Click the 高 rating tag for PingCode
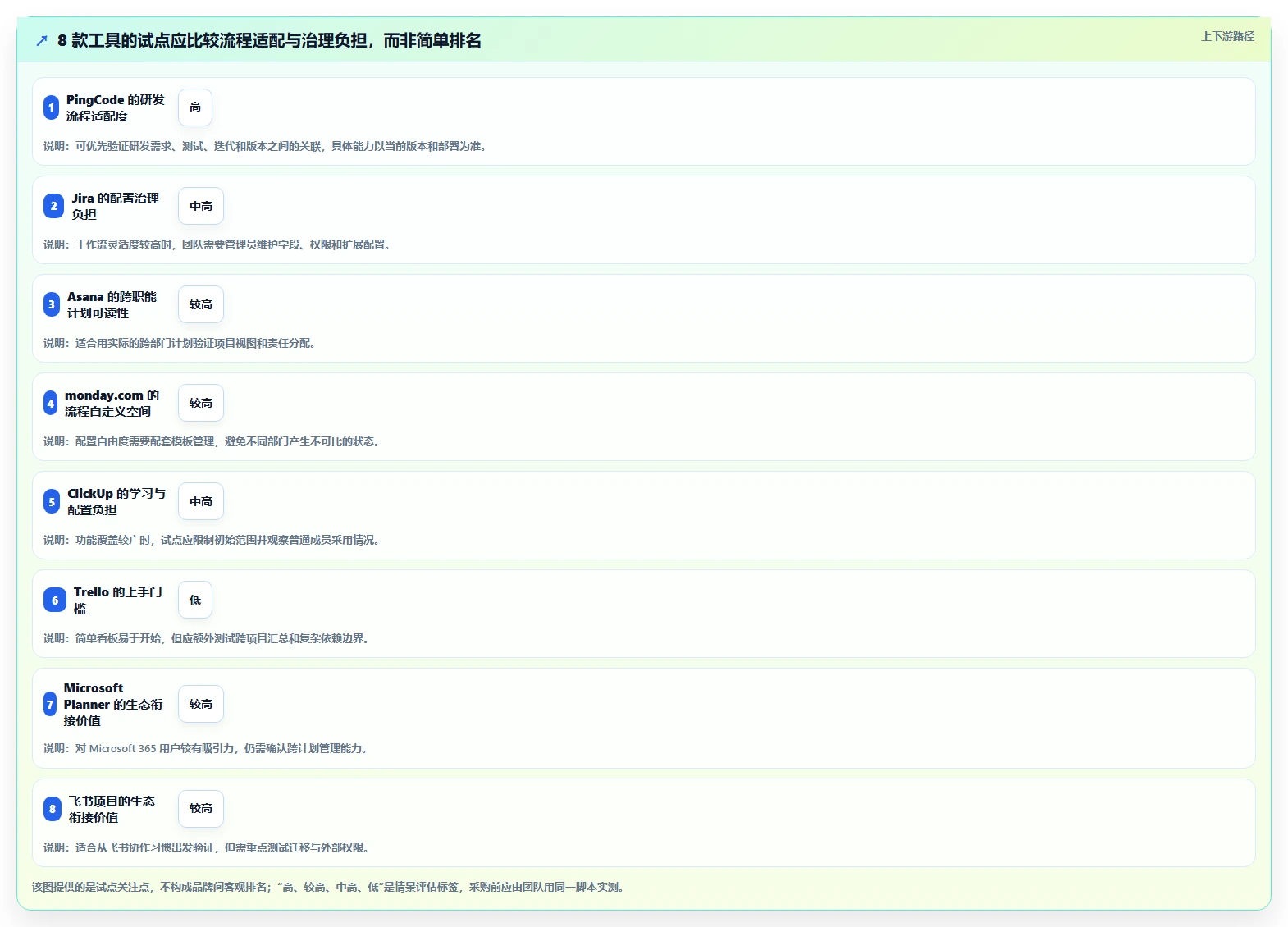 click(195, 107)
